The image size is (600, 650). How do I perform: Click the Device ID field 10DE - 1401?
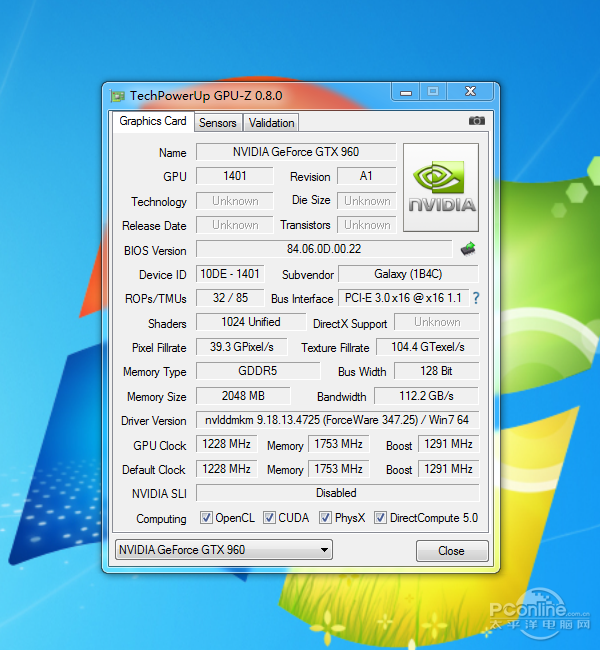click(x=230, y=274)
